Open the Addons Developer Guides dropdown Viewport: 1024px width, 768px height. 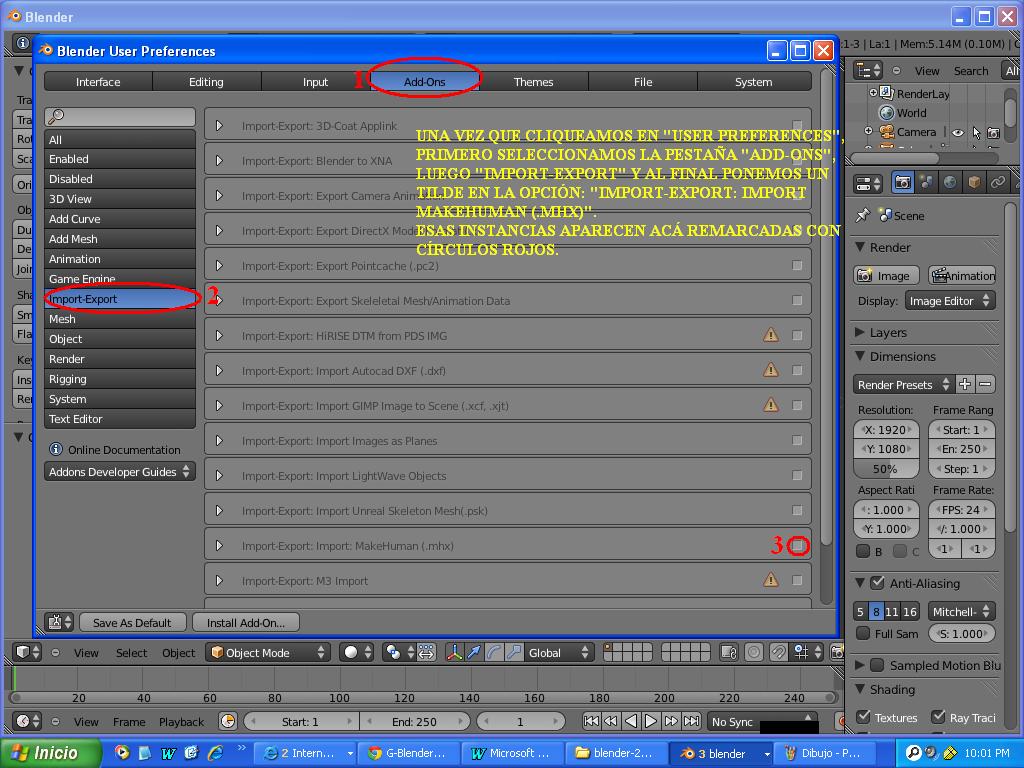click(120, 472)
